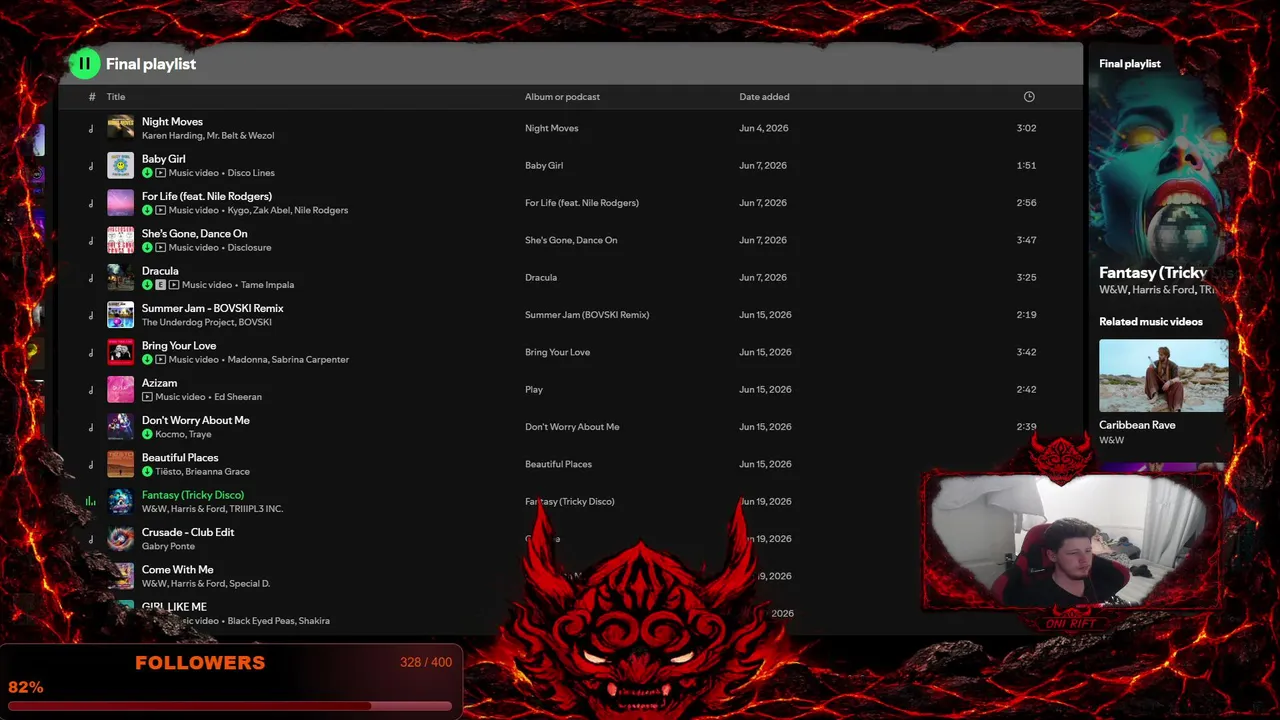Click the Related music videos heading
This screenshot has width=1280, height=720.
[1151, 322]
